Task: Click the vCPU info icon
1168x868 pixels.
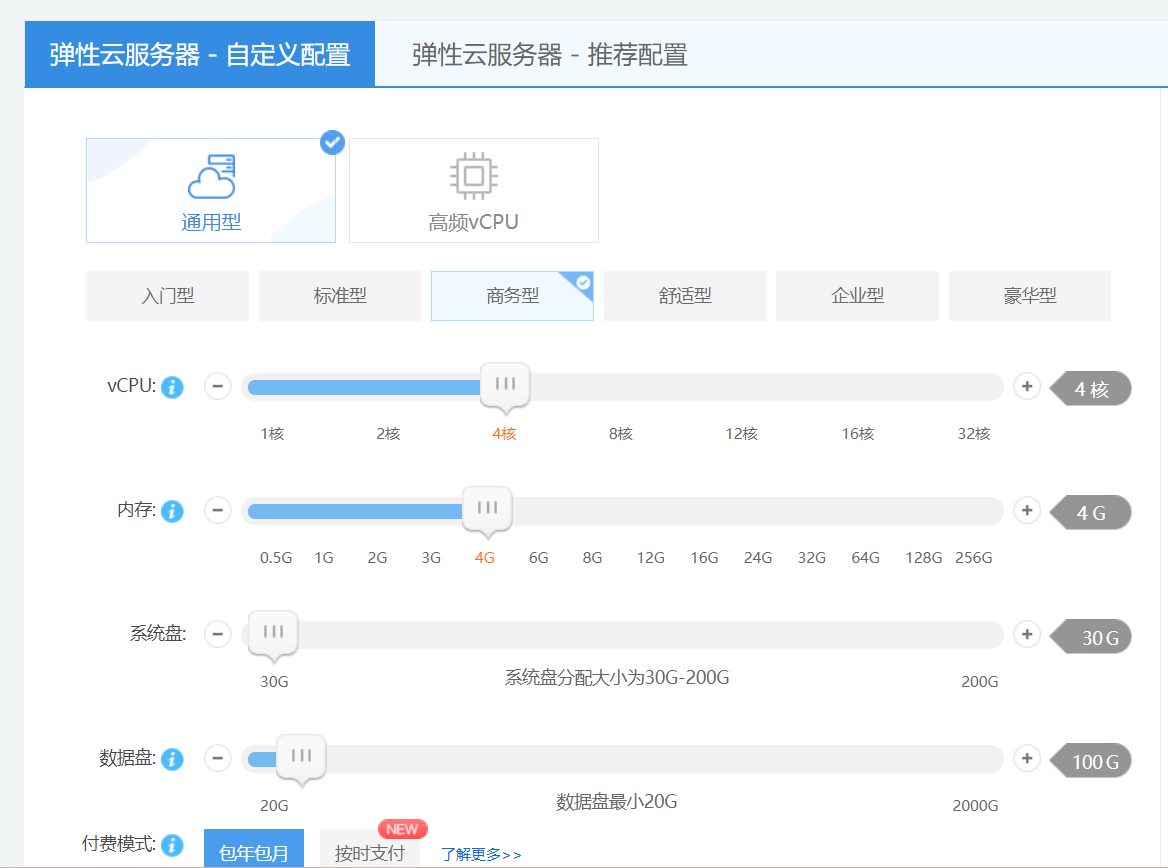Action: tap(173, 387)
